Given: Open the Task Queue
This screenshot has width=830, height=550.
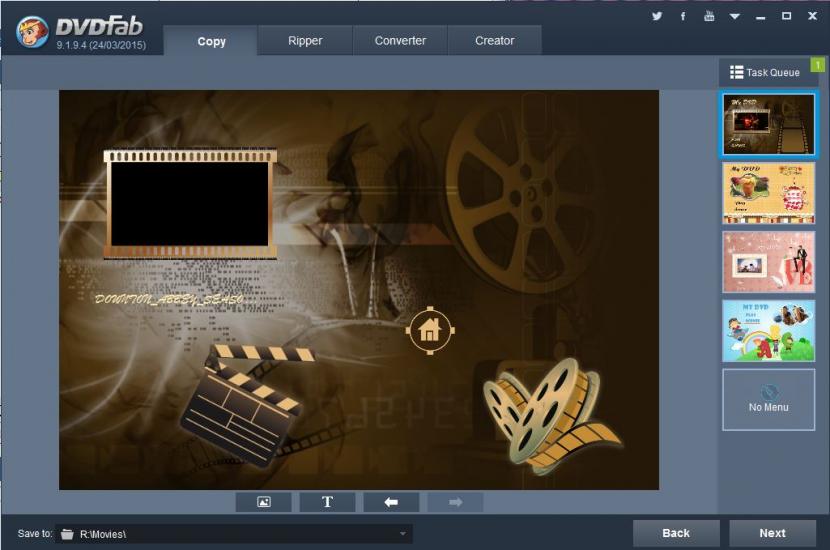Looking at the screenshot, I should coord(765,73).
